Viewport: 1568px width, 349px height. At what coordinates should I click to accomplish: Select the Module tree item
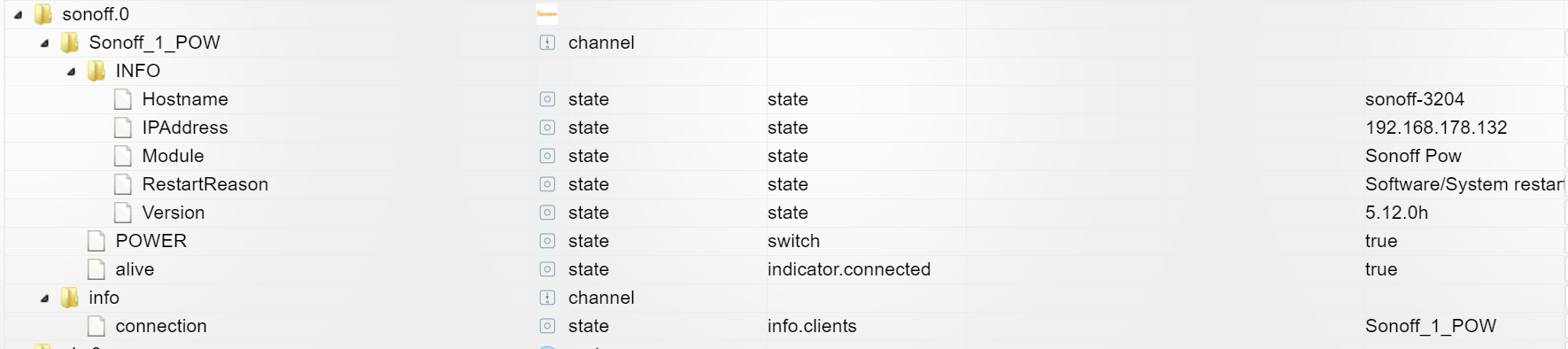coord(173,156)
